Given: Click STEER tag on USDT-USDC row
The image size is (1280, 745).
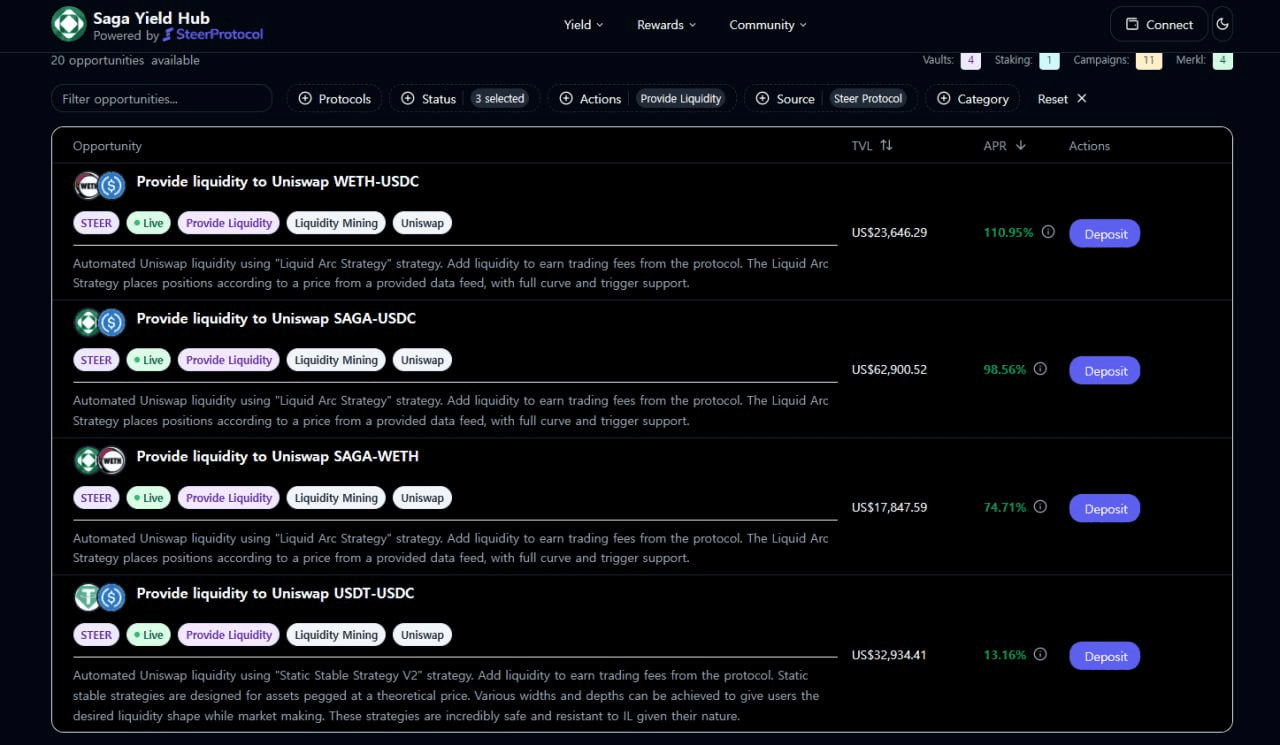Looking at the screenshot, I should (96, 635).
